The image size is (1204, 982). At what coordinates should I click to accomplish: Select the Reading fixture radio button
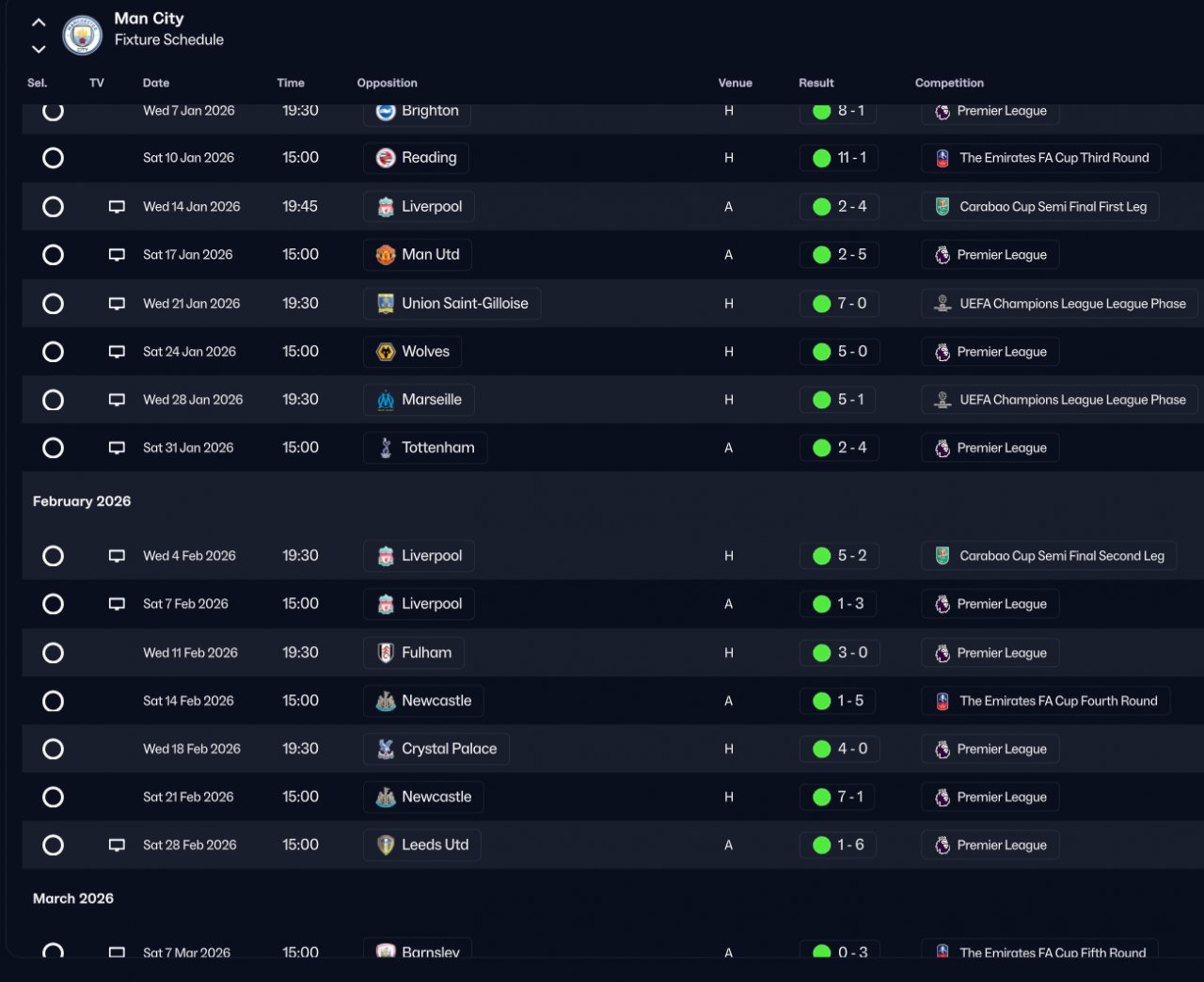pos(54,158)
